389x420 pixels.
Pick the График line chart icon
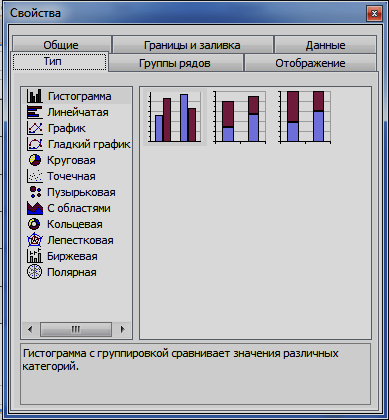pyautogui.click(x=35, y=128)
